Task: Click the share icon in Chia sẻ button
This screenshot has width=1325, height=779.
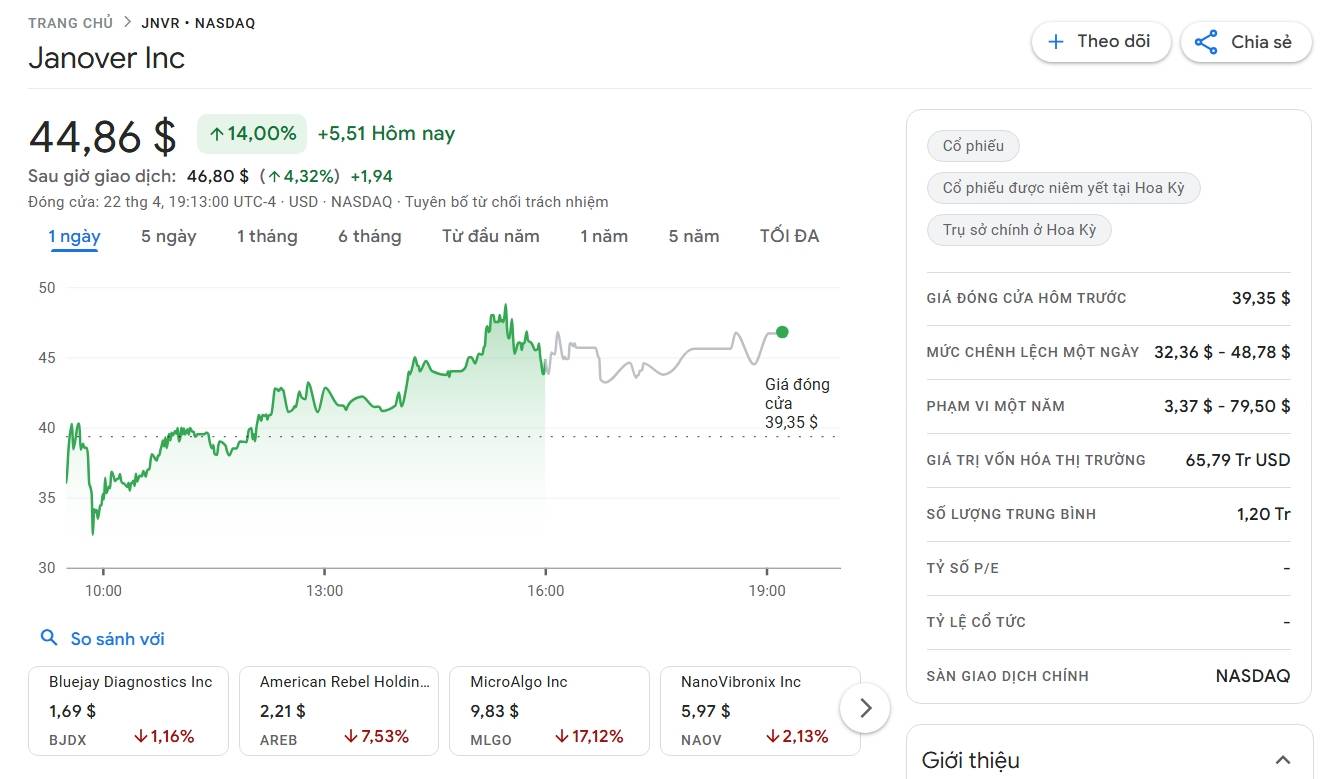Action: tap(1206, 42)
